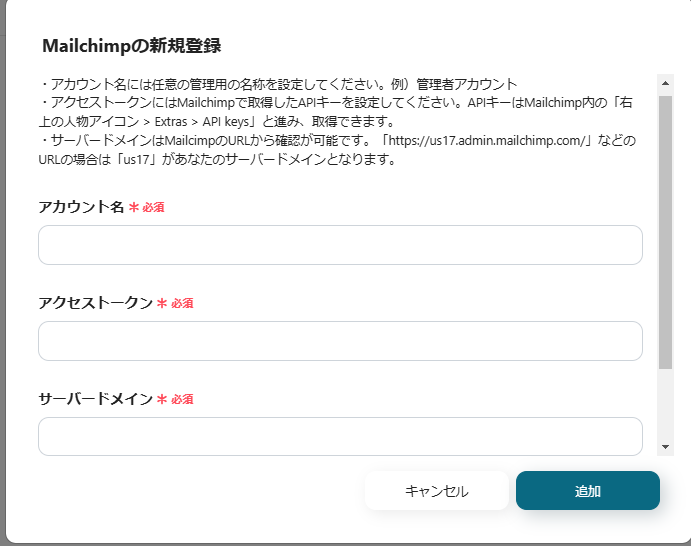The height and width of the screenshot is (546, 691).
Task: Click the 必須 mark beside アカウント名
Action: (x=147, y=207)
